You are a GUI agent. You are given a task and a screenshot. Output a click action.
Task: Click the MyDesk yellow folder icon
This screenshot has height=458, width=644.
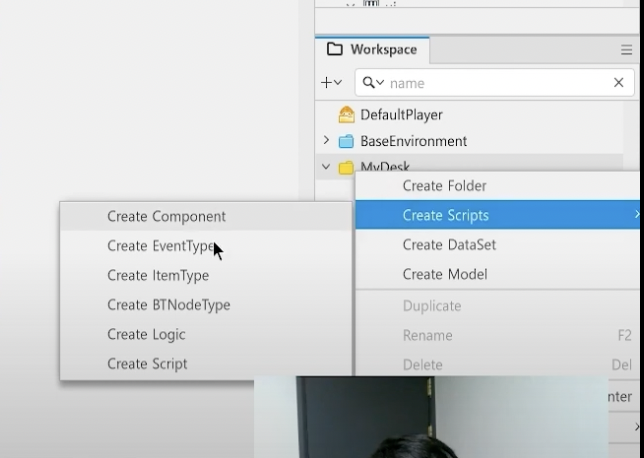point(346,167)
